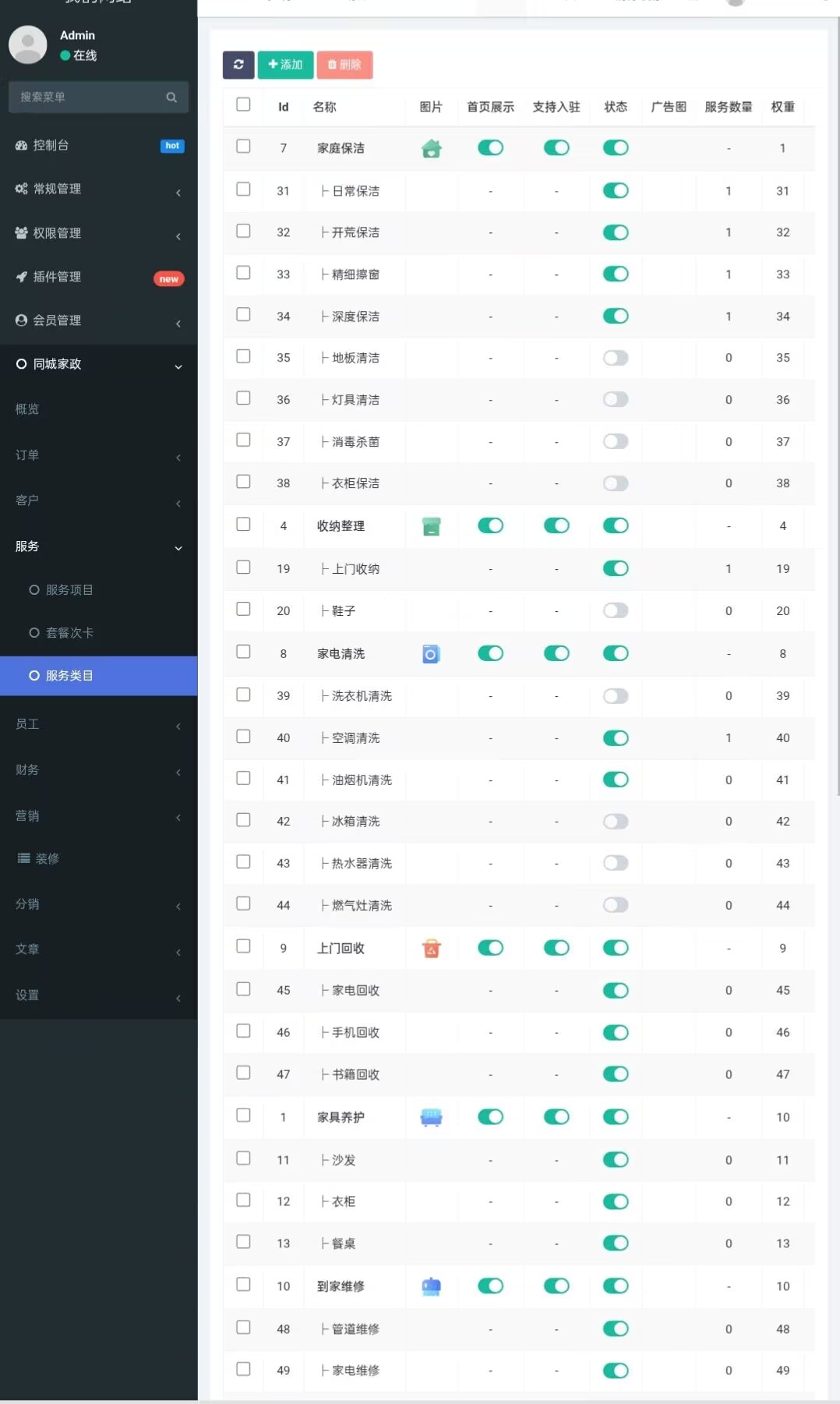Expand the 订单 submenu chevron
Image resolution: width=840 pixels, height=1404 pixels.
(x=178, y=458)
